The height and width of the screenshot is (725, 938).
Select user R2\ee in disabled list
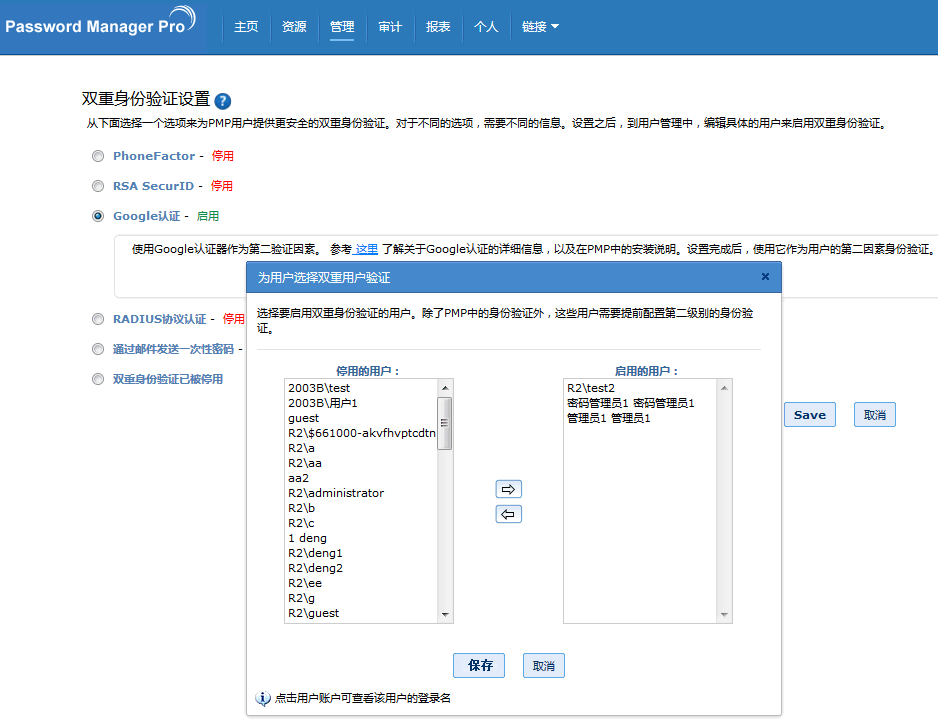click(361, 583)
